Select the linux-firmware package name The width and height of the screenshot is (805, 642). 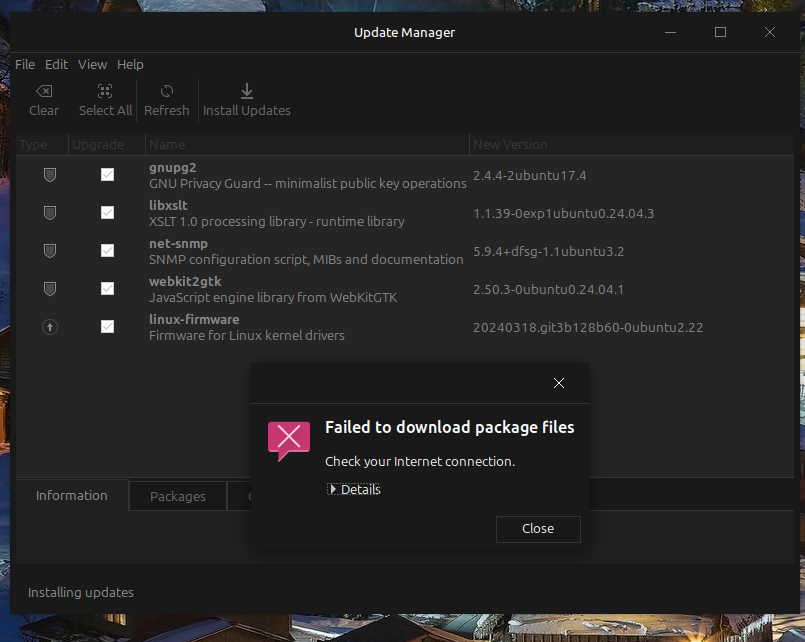194,319
